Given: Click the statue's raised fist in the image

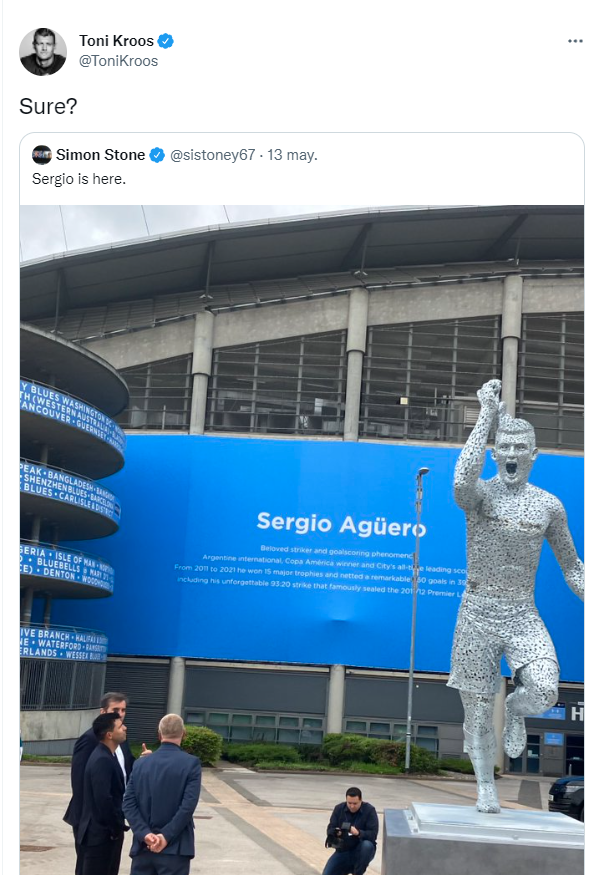Looking at the screenshot, I should tap(491, 394).
